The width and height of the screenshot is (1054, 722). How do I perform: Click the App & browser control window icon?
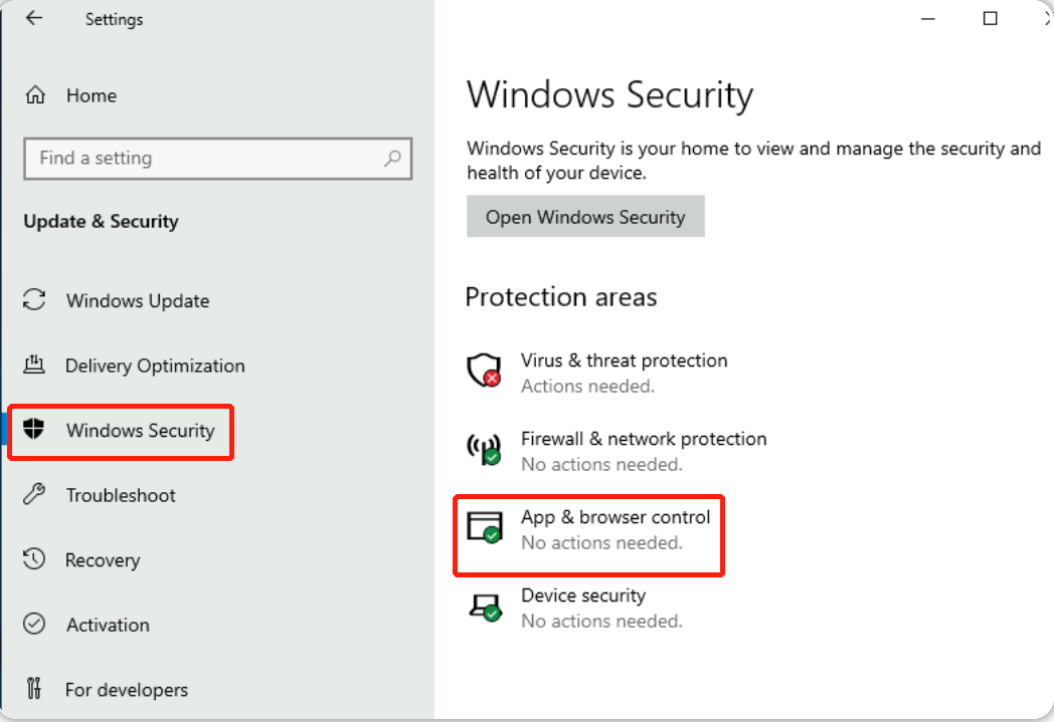485,527
